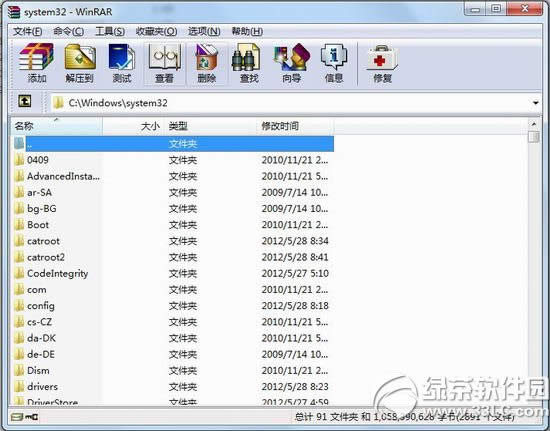Screen dimensions: 550x431
Task: Open the Help (帮助) menu
Action: 247,32
